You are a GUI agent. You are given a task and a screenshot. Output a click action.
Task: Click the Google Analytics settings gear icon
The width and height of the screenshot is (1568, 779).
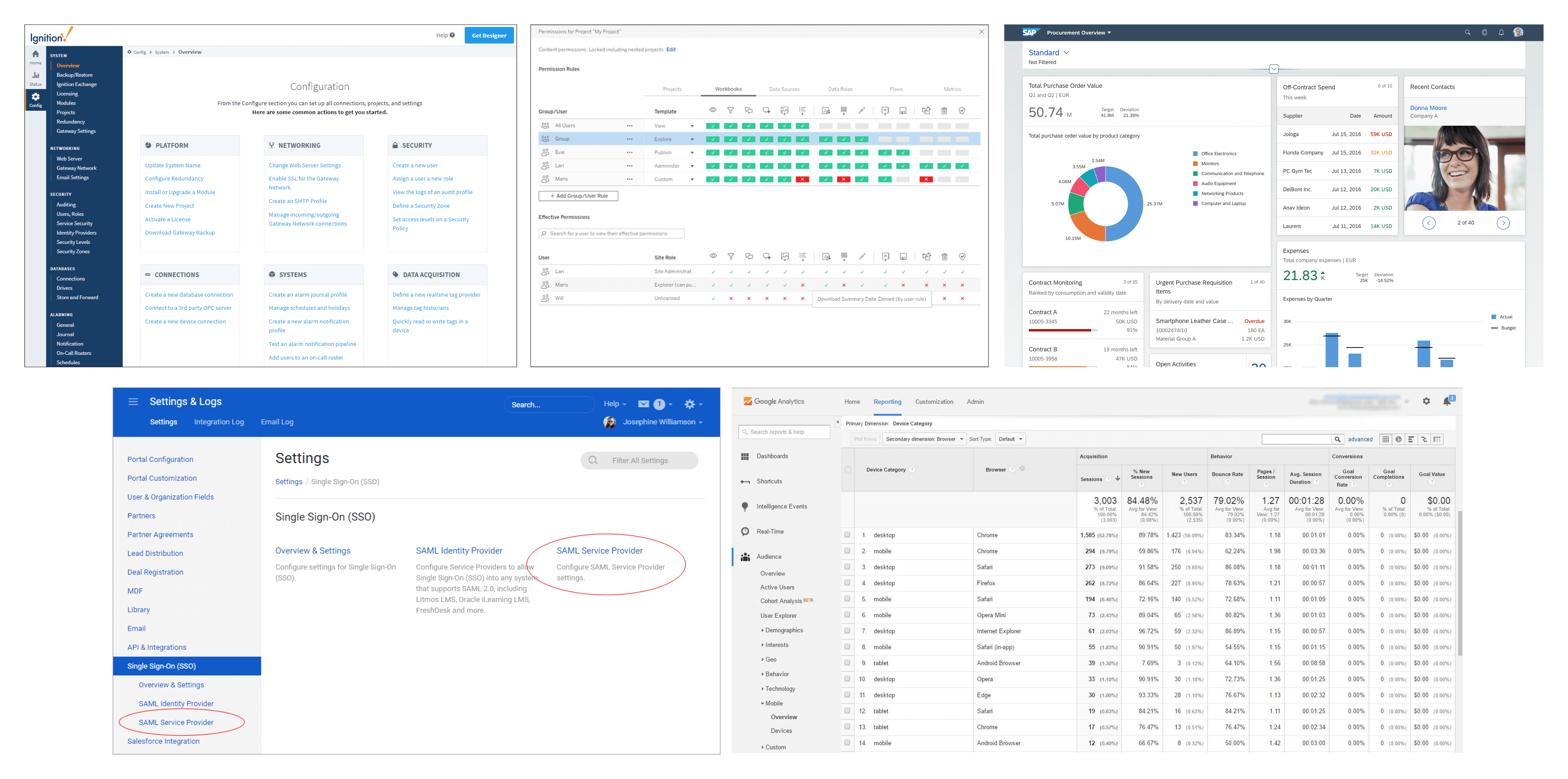click(1426, 401)
